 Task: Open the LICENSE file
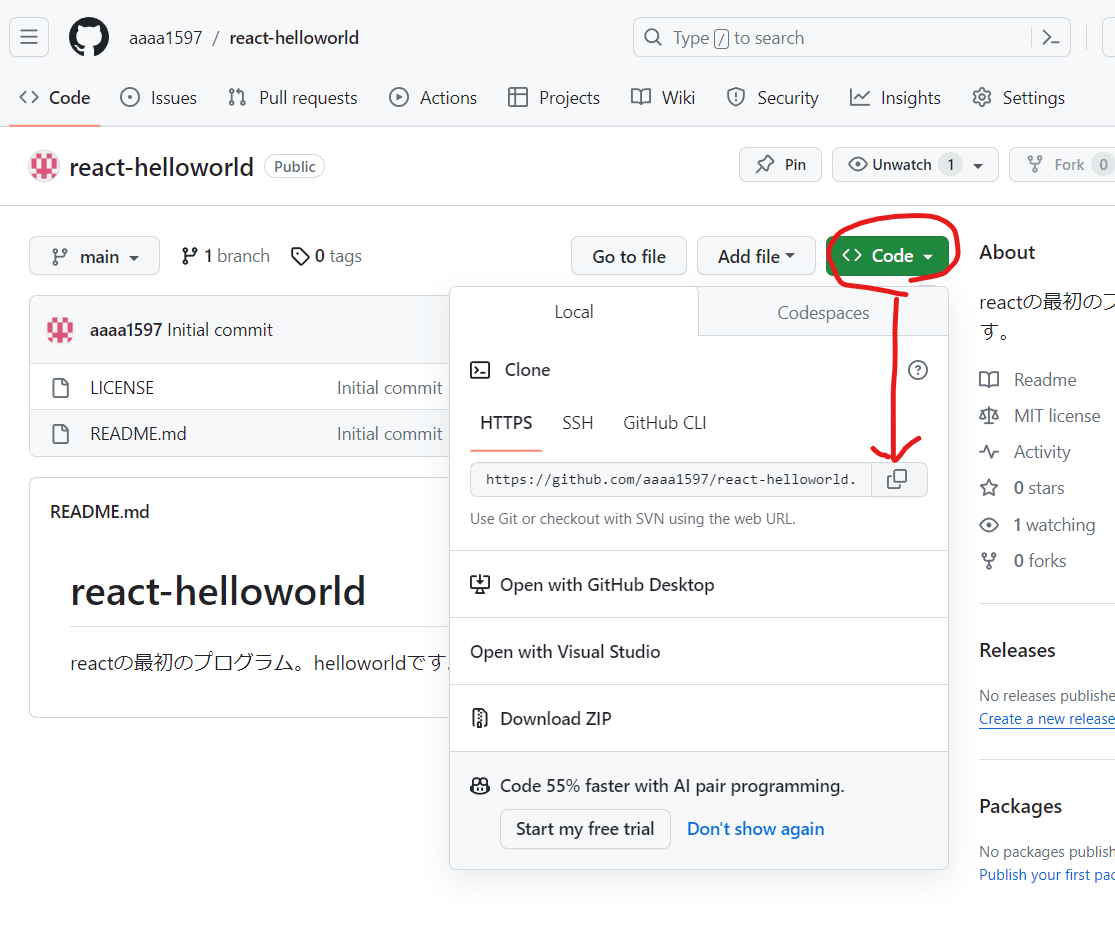pos(122,388)
